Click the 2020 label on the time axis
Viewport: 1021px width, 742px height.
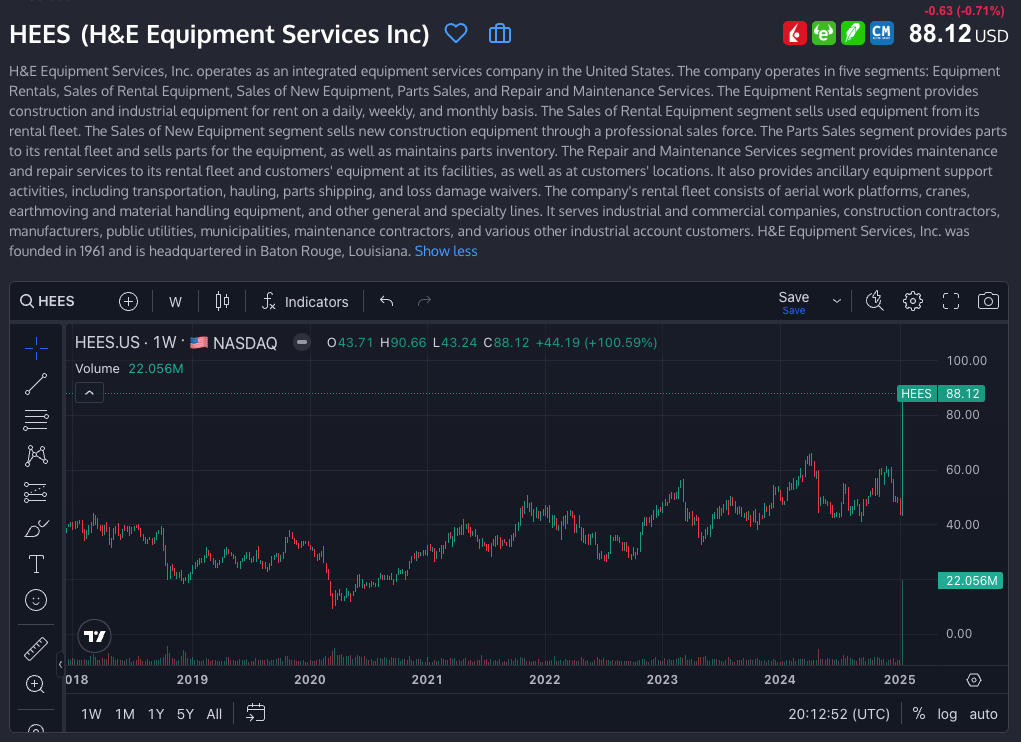tap(309, 680)
